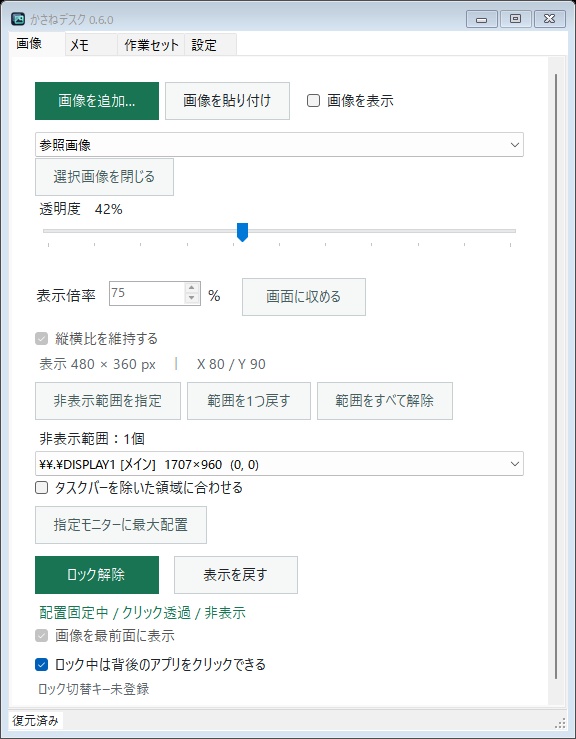Click the 表示を戻す button
The height and width of the screenshot is (739, 576).
coord(236,575)
